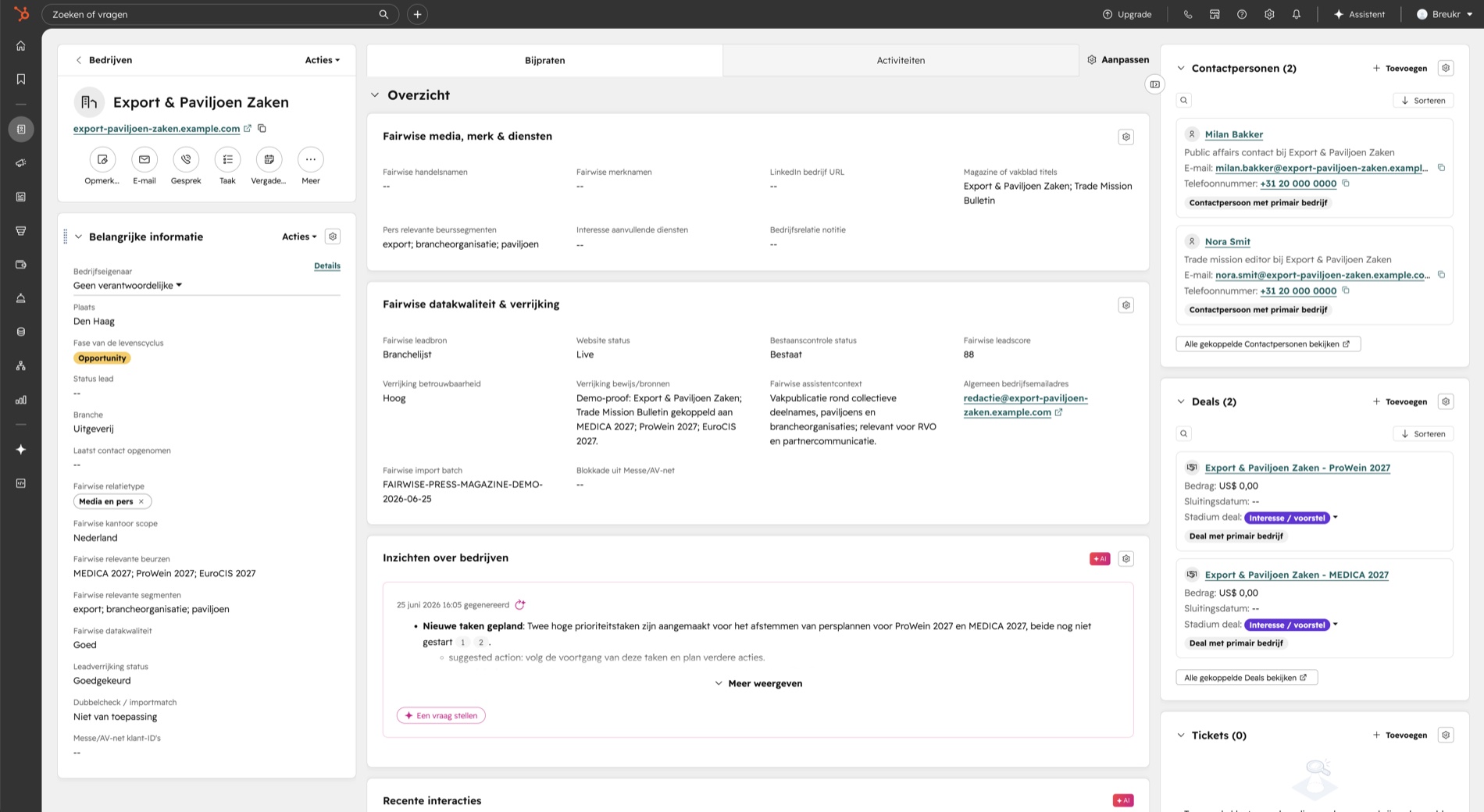Image resolution: width=1484 pixels, height=812 pixels.
Task: Click the Opportunity lifecycle stage badge
Action: [102, 358]
